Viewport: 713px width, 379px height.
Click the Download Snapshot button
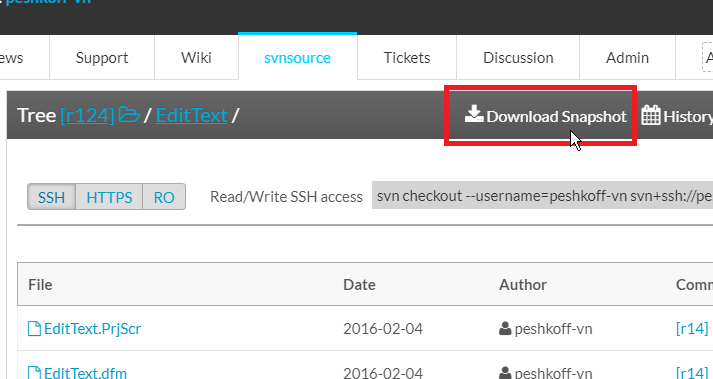[545, 116]
